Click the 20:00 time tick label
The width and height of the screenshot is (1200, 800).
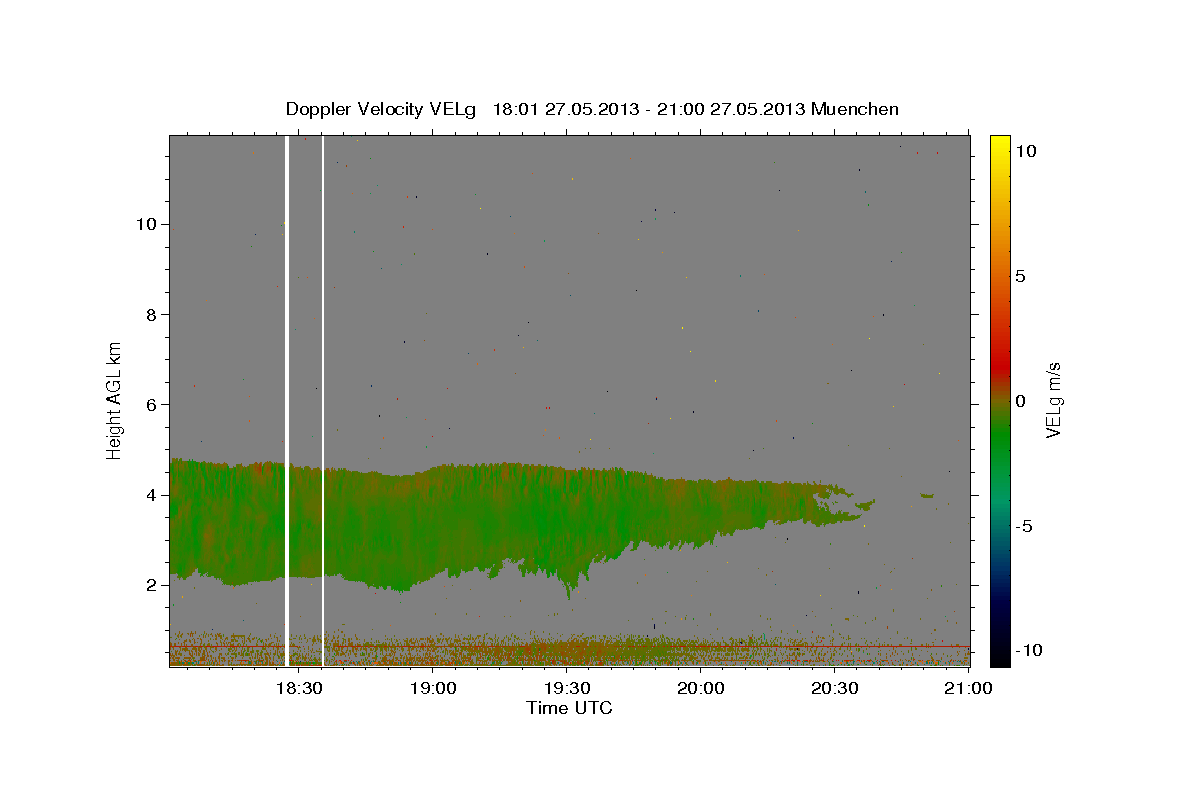[701, 688]
